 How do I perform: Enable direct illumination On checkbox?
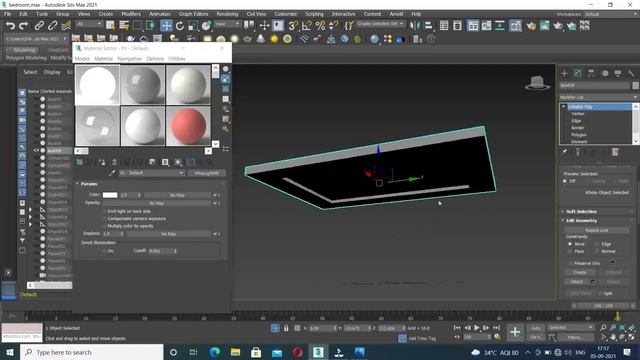pyautogui.click(x=104, y=251)
